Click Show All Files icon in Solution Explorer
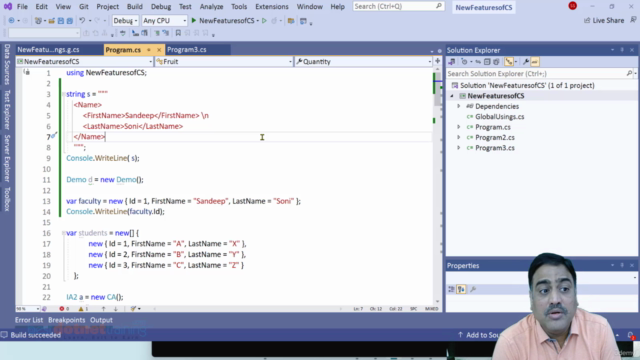Viewport: 640px width, 360px height. (x=496, y=62)
